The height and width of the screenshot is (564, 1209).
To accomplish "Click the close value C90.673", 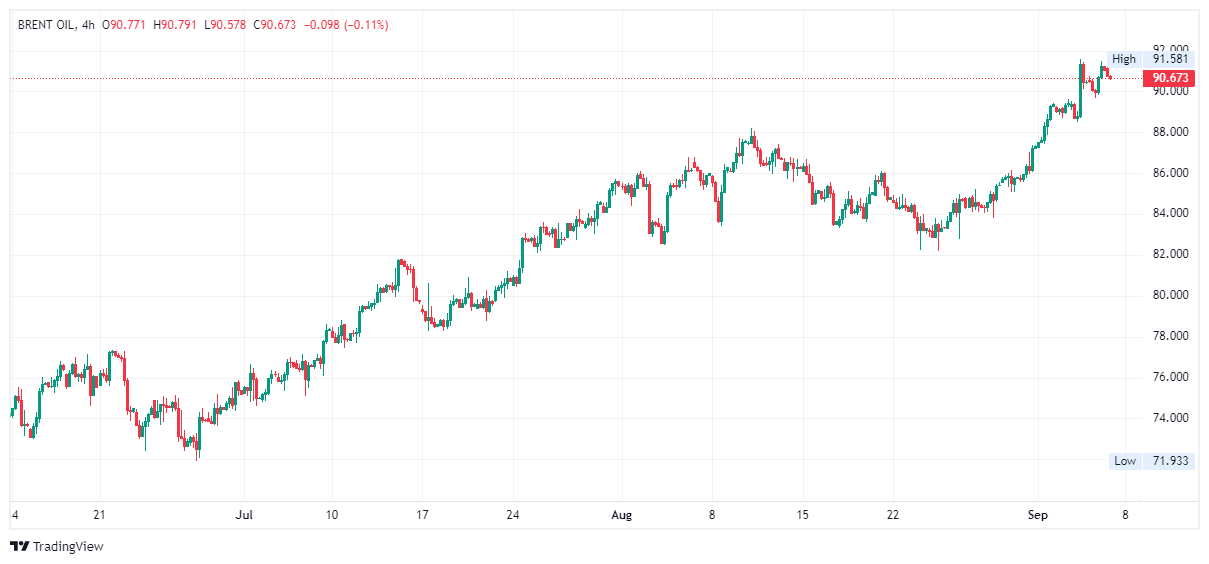I will [276, 24].
